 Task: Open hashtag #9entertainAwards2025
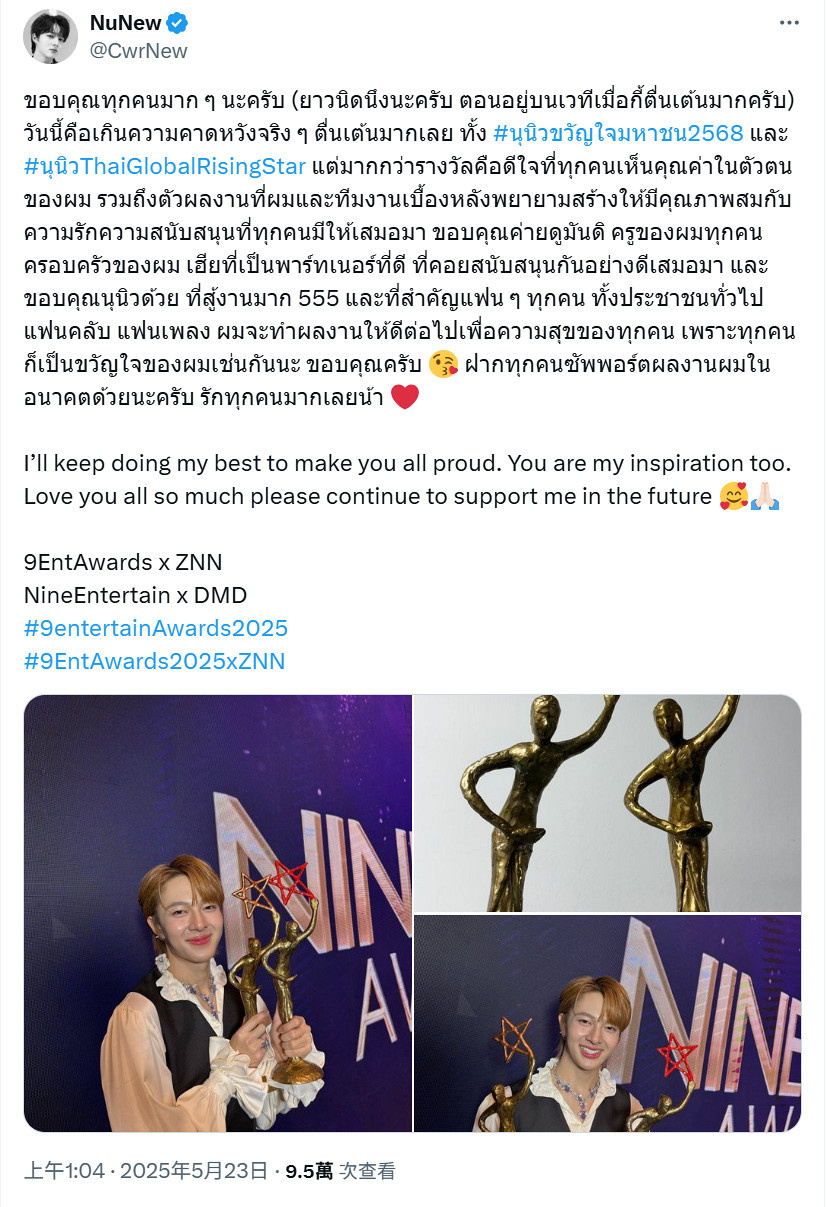click(x=155, y=628)
